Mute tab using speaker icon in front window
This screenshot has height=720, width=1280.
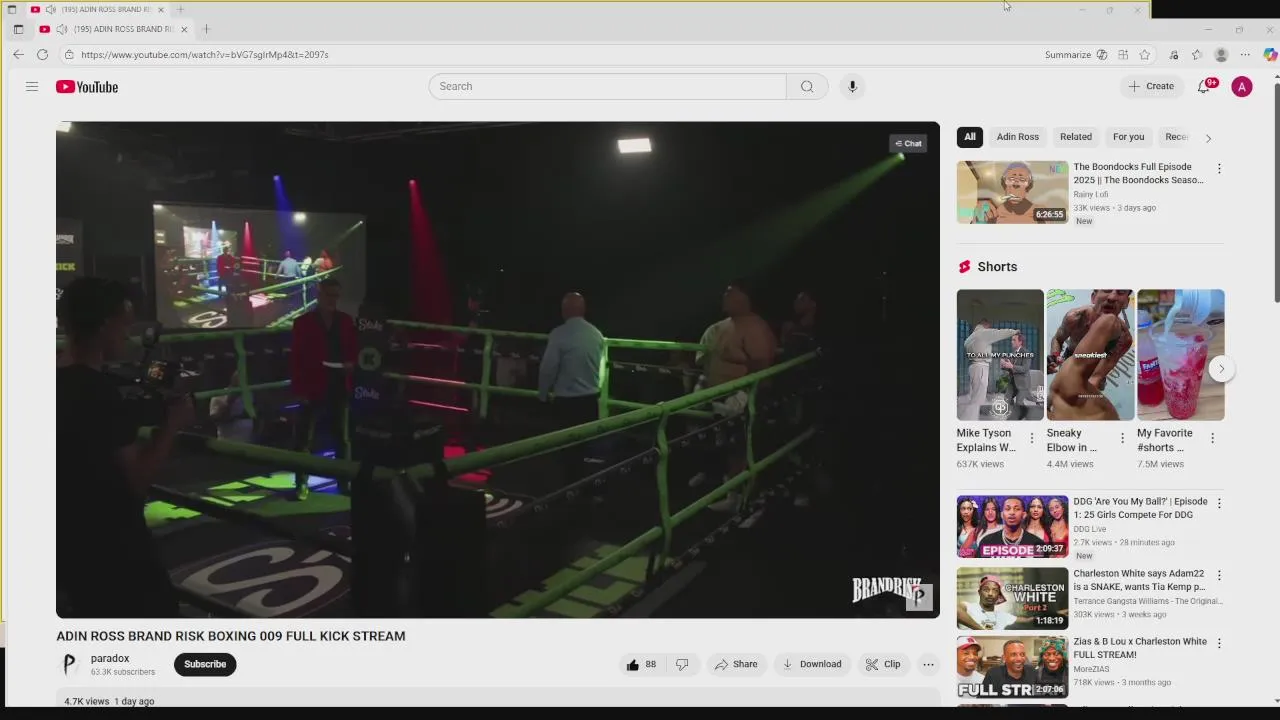click(61, 30)
